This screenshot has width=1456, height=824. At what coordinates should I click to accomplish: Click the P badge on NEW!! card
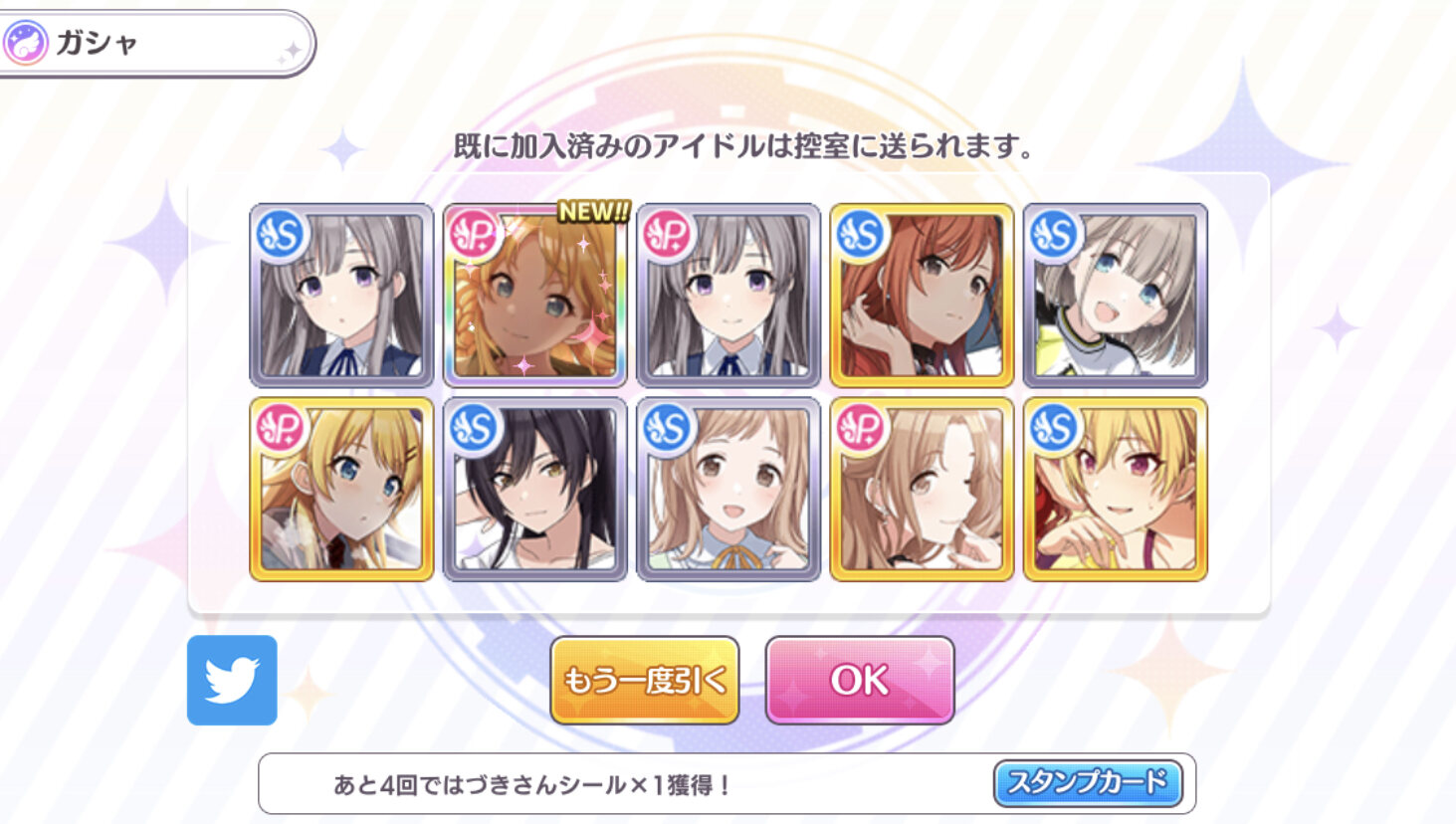(474, 235)
